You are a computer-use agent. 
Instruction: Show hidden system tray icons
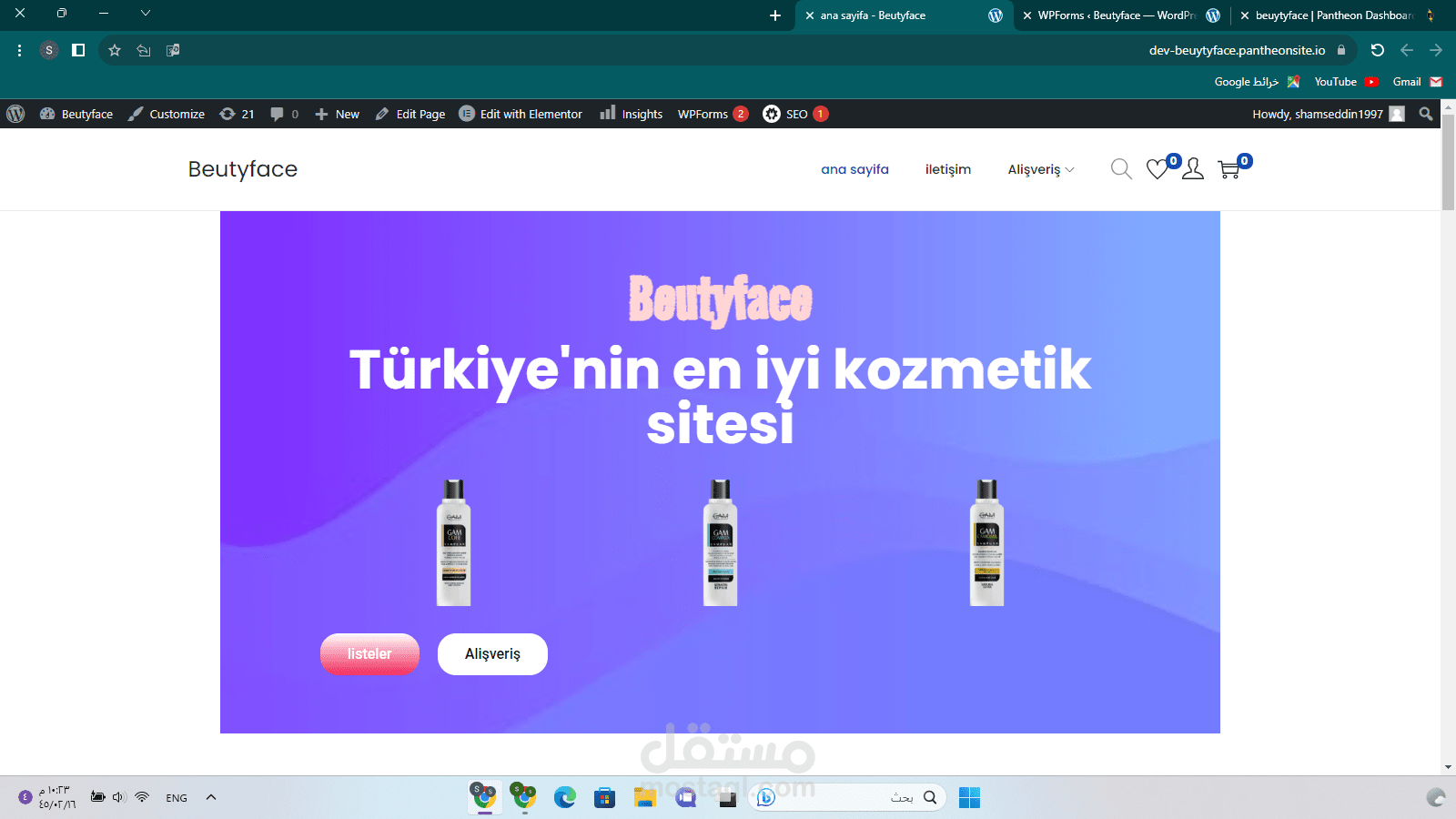pos(211,798)
